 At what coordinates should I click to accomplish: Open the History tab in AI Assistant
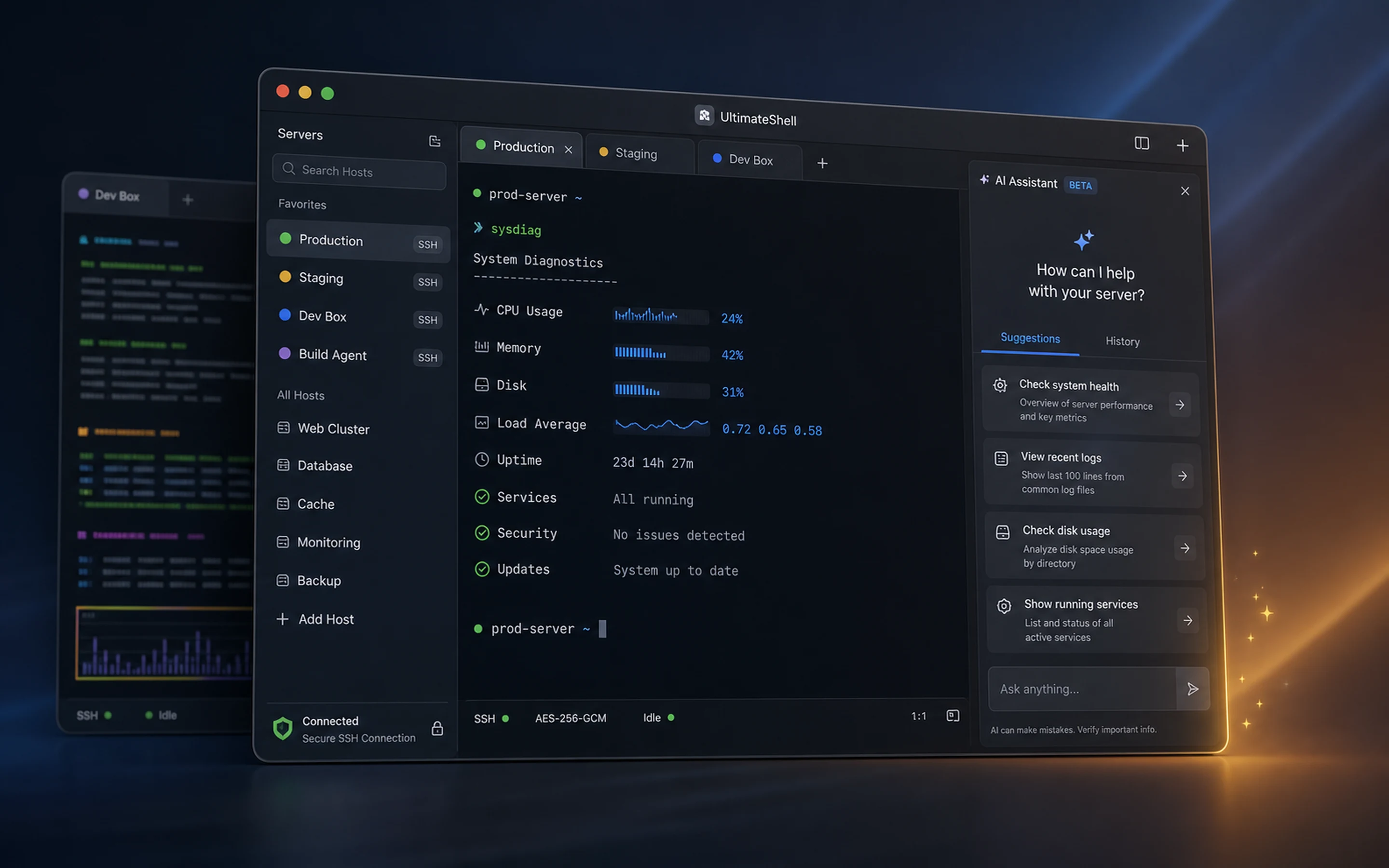tap(1122, 341)
